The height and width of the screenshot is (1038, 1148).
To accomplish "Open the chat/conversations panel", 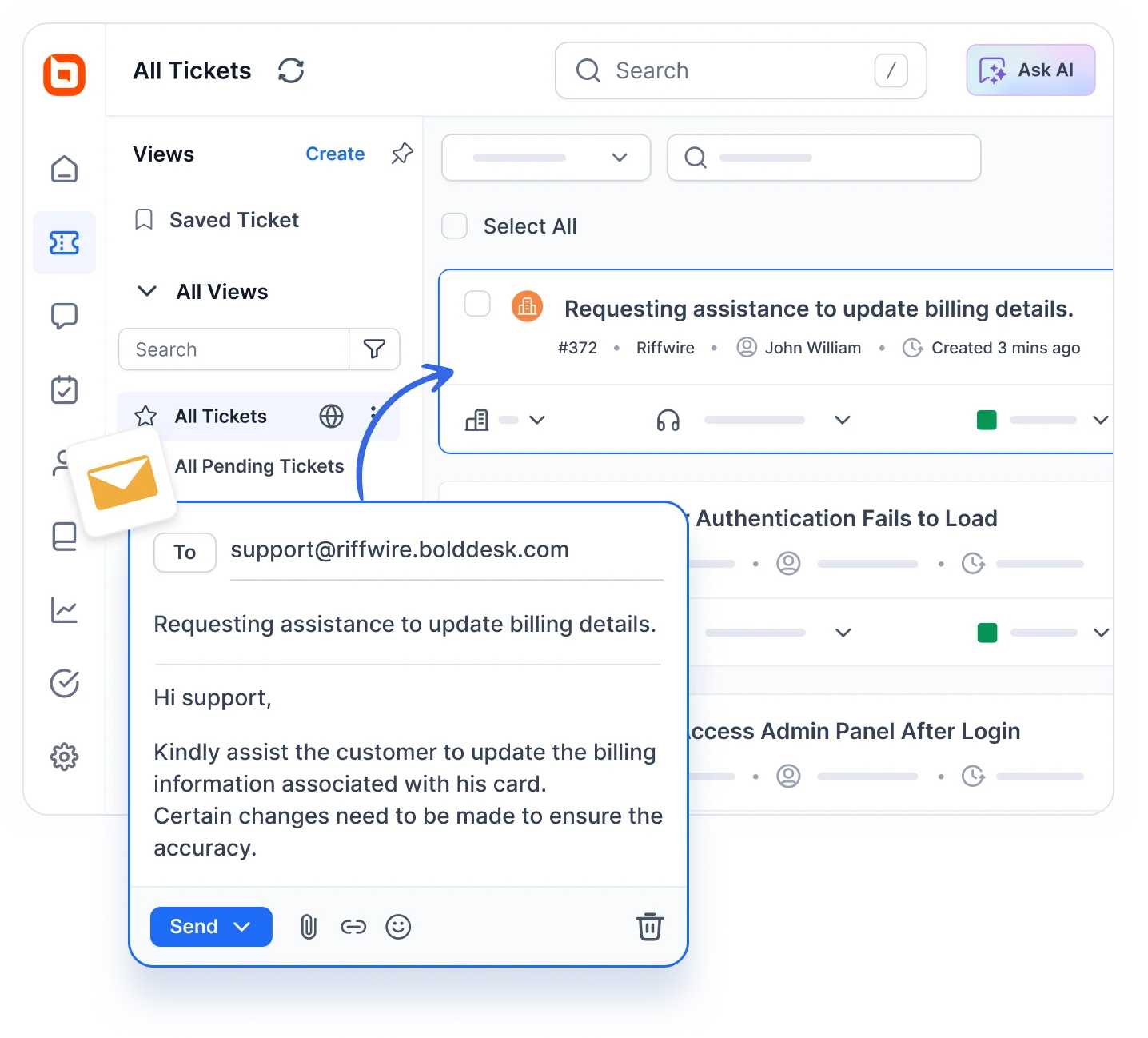I will [x=64, y=316].
